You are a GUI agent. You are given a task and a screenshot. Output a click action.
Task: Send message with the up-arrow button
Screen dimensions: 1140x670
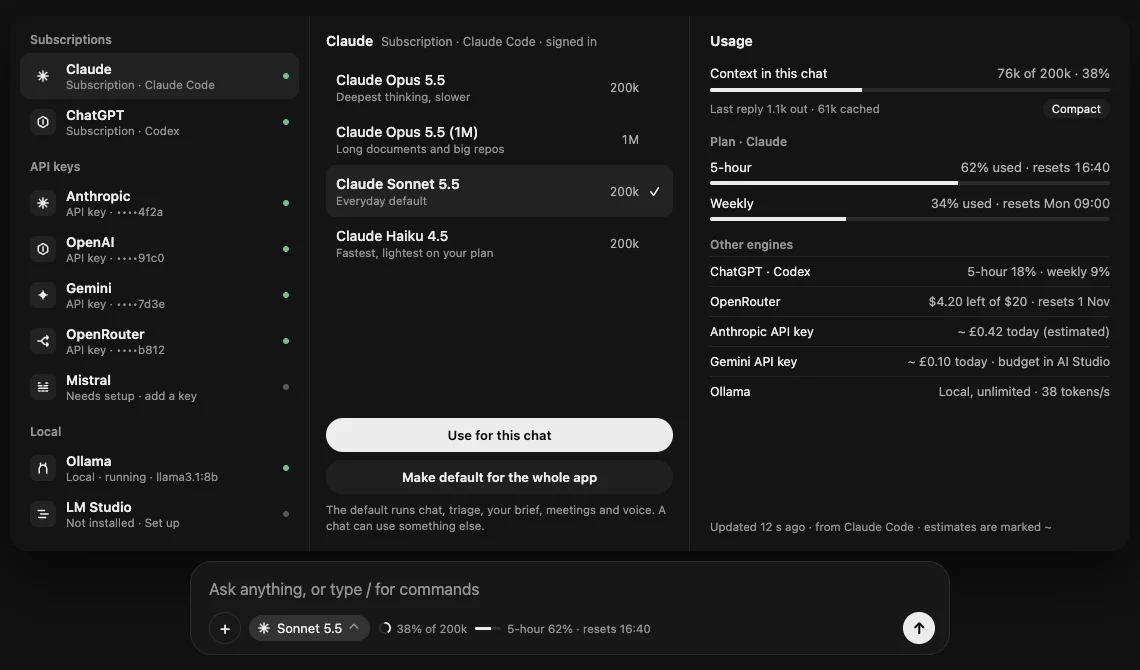point(919,628)
